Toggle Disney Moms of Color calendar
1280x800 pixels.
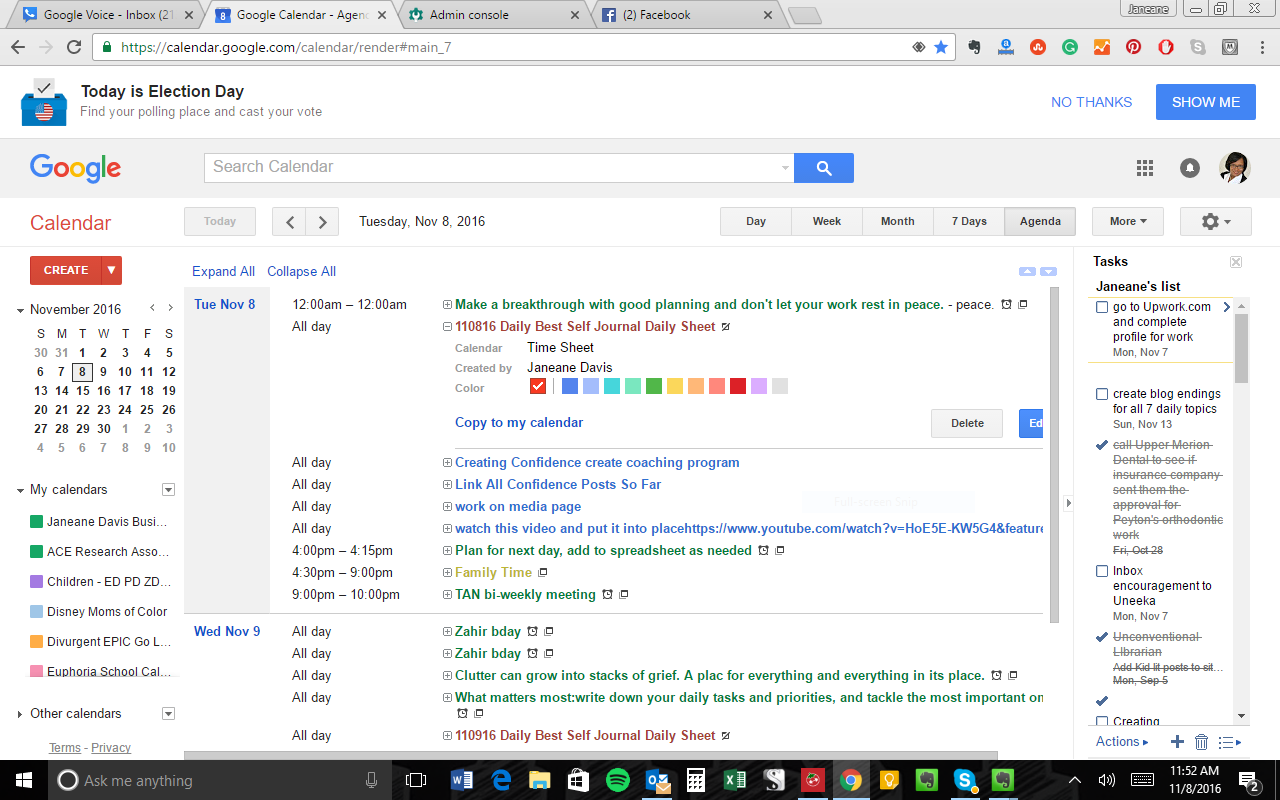pyautogui.click(x=37, y=612)
